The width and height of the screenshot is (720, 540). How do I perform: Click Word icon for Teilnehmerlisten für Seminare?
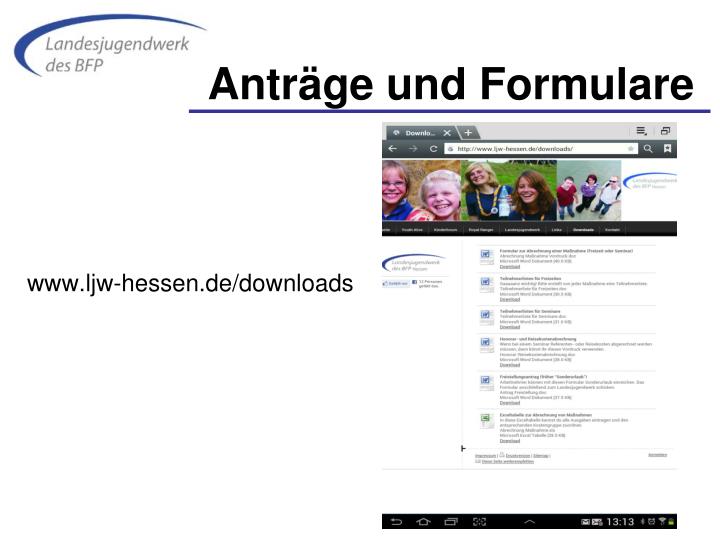tap(486, 317)
